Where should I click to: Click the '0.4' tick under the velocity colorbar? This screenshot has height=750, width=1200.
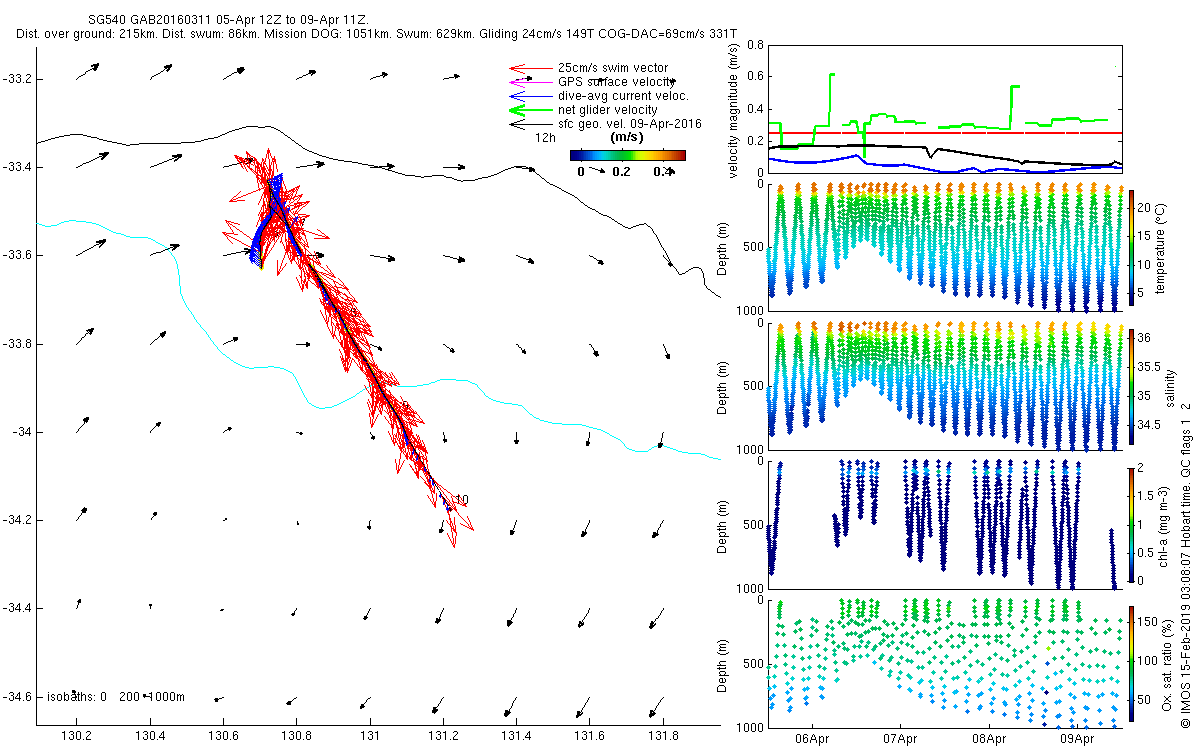pos(662,172)
